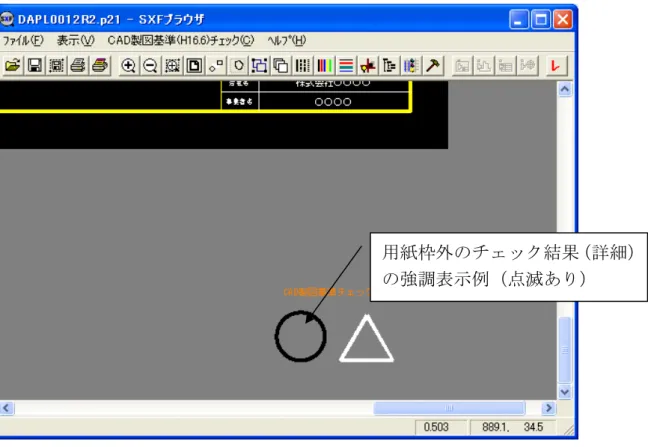The width and height of the screenshot is (648, 447).
Task: Click the multicolor layered list icon
Action: pyautogui.click(x=411, y=65)
